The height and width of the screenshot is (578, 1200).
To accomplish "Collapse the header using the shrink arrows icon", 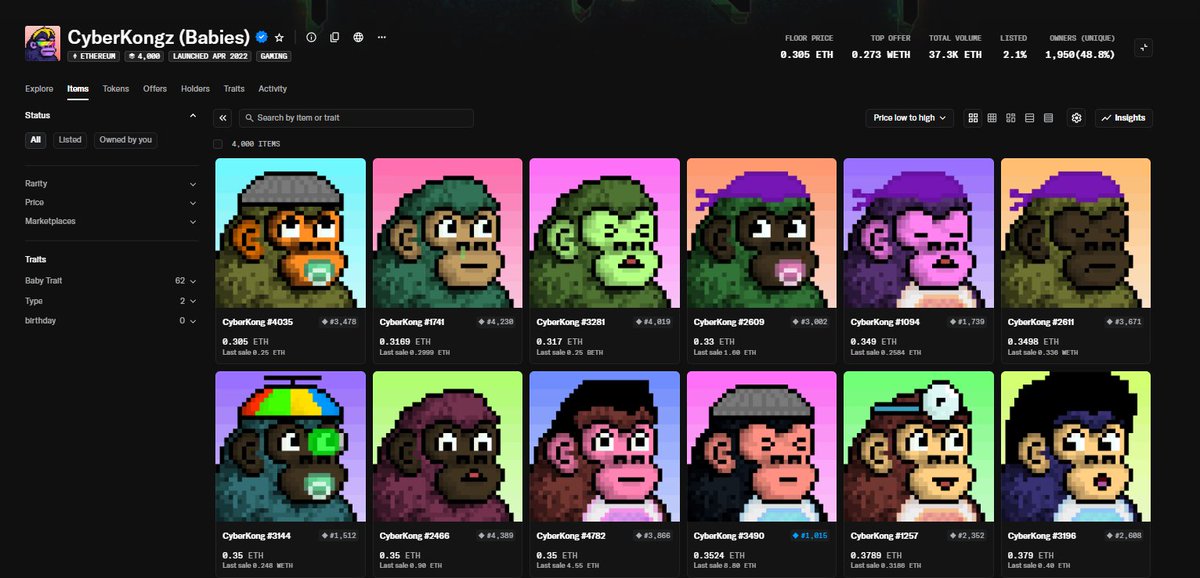I will click(1145, 47).
